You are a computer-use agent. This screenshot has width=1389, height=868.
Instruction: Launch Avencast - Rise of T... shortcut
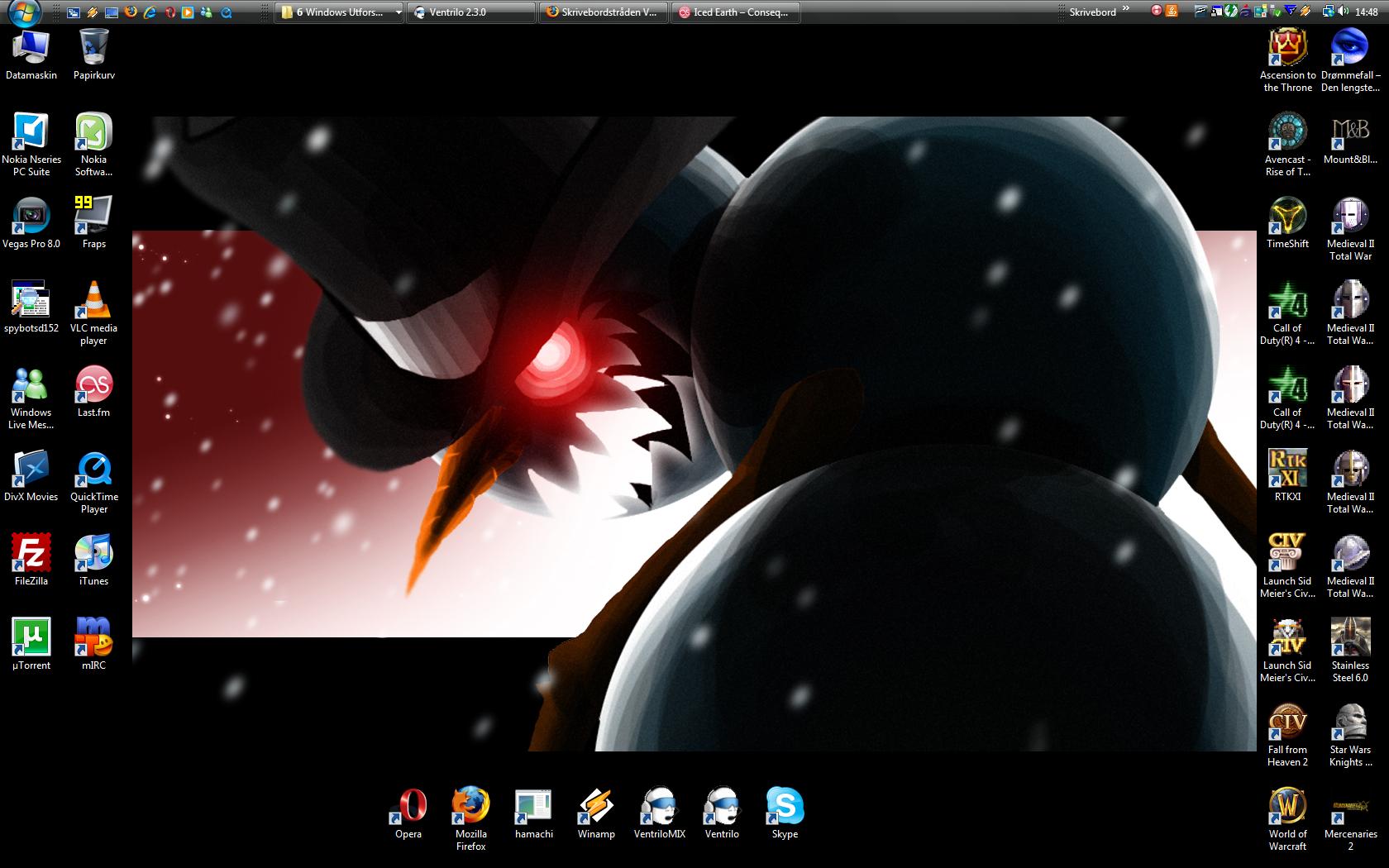click(x=1288, y=145)
